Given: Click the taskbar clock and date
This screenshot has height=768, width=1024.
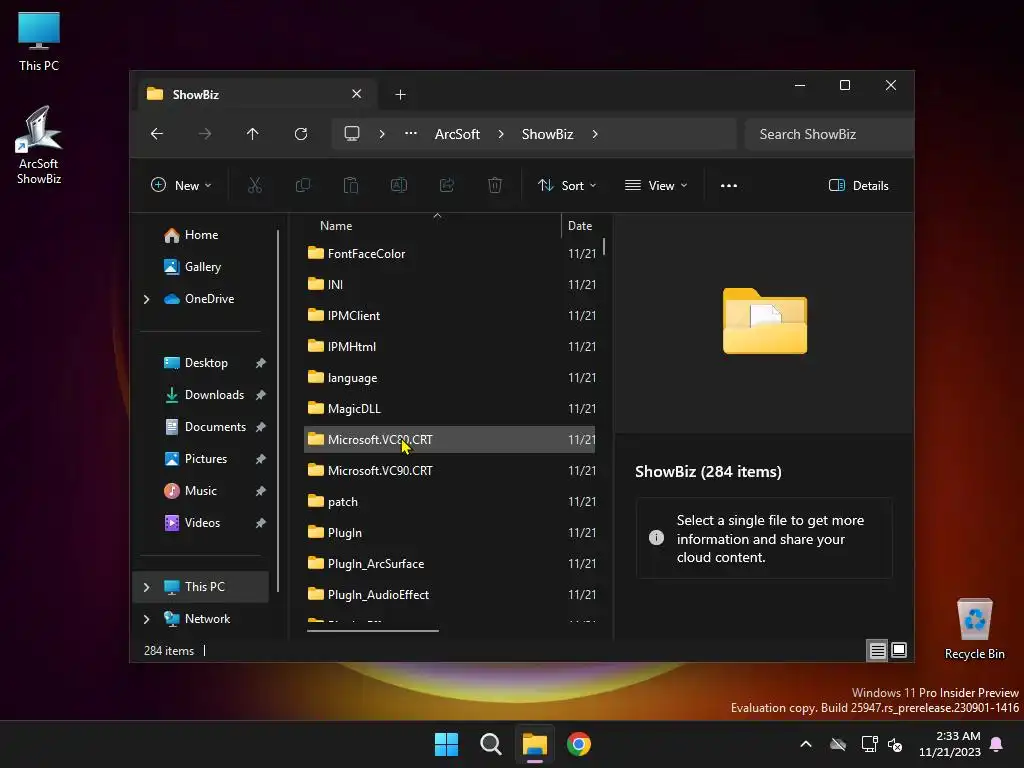Looking at the screenshot, I should point(950,744).
